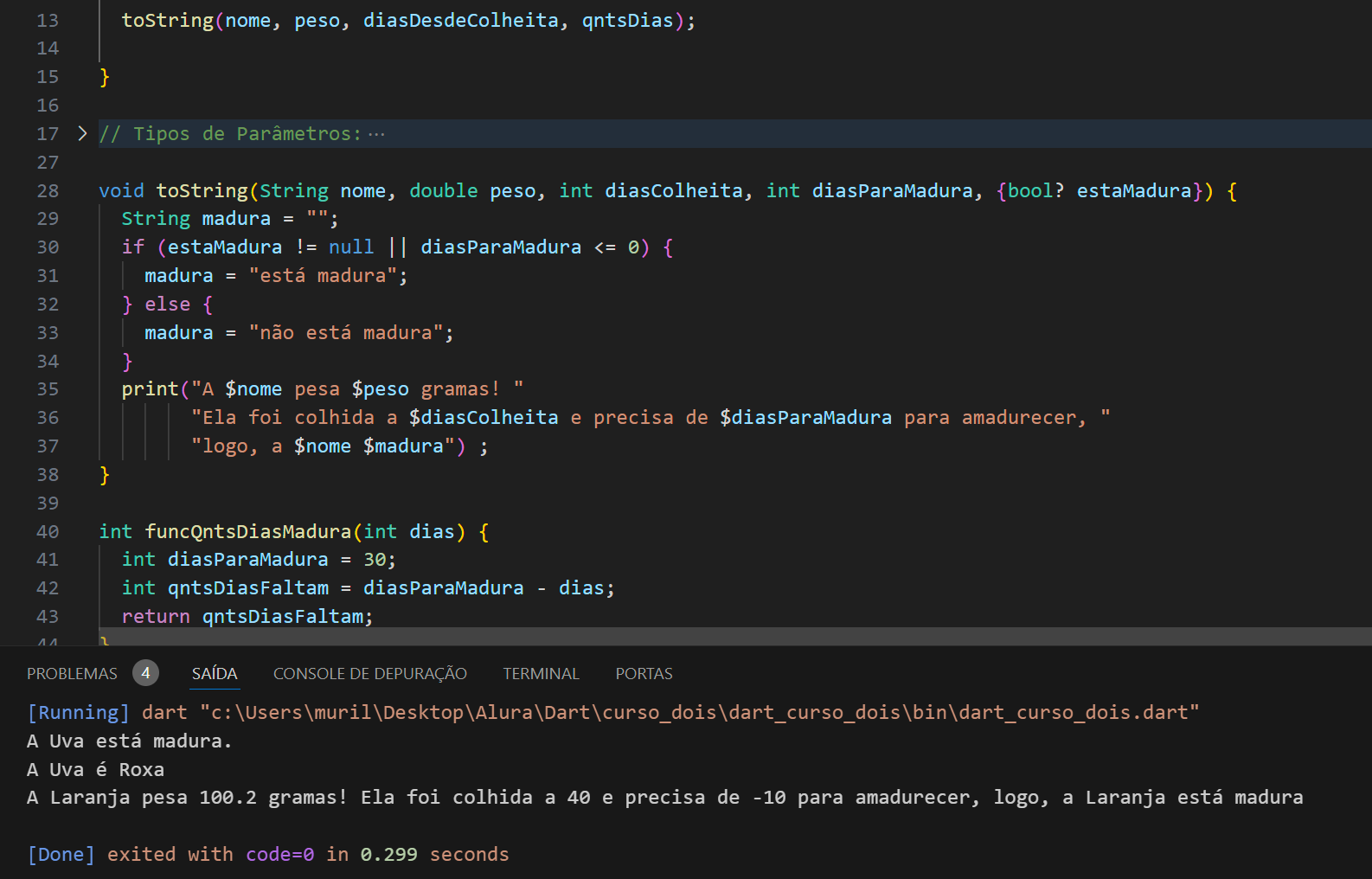
Task: Click '$diasColheita' on line 36
Action: (x=484, y=417)
